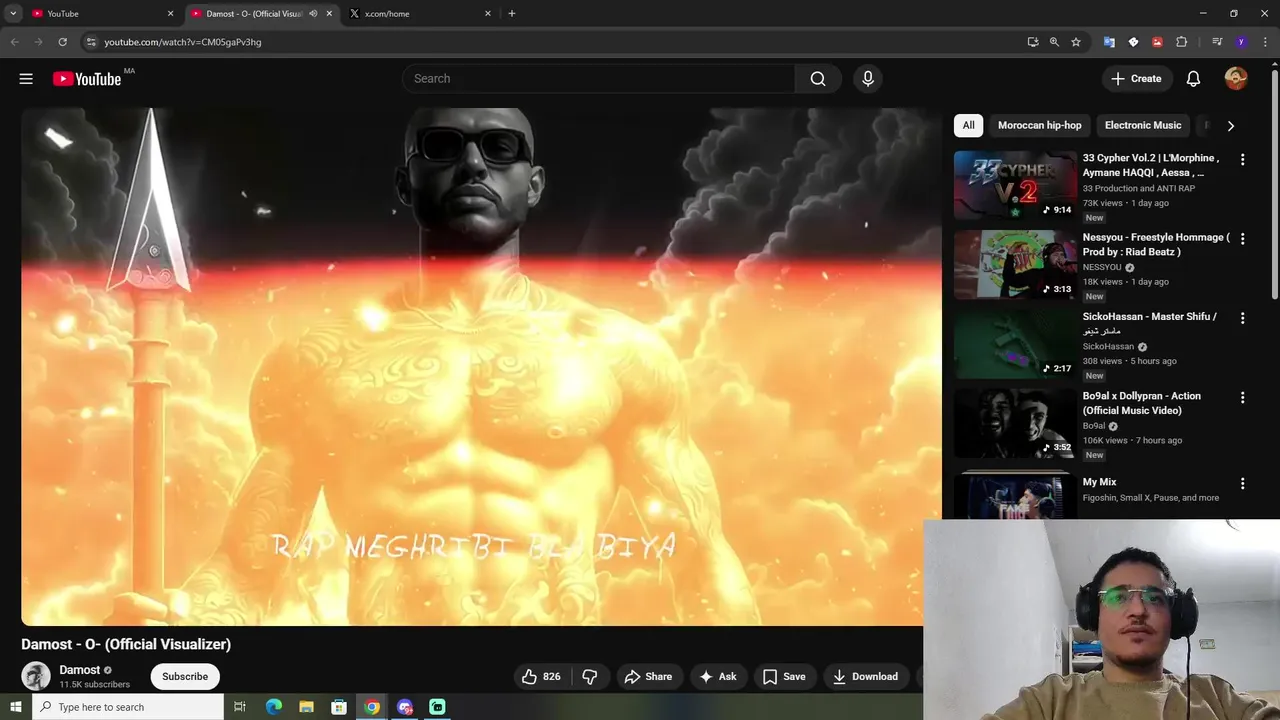Open Microsoft Edge from the taskbar
This screenshot has height=720, width=1280.
tap(273, 707)
